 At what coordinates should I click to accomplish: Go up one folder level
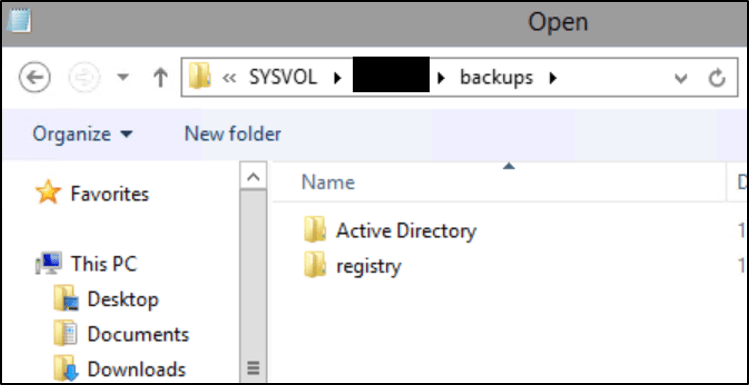tap(160, 77)
